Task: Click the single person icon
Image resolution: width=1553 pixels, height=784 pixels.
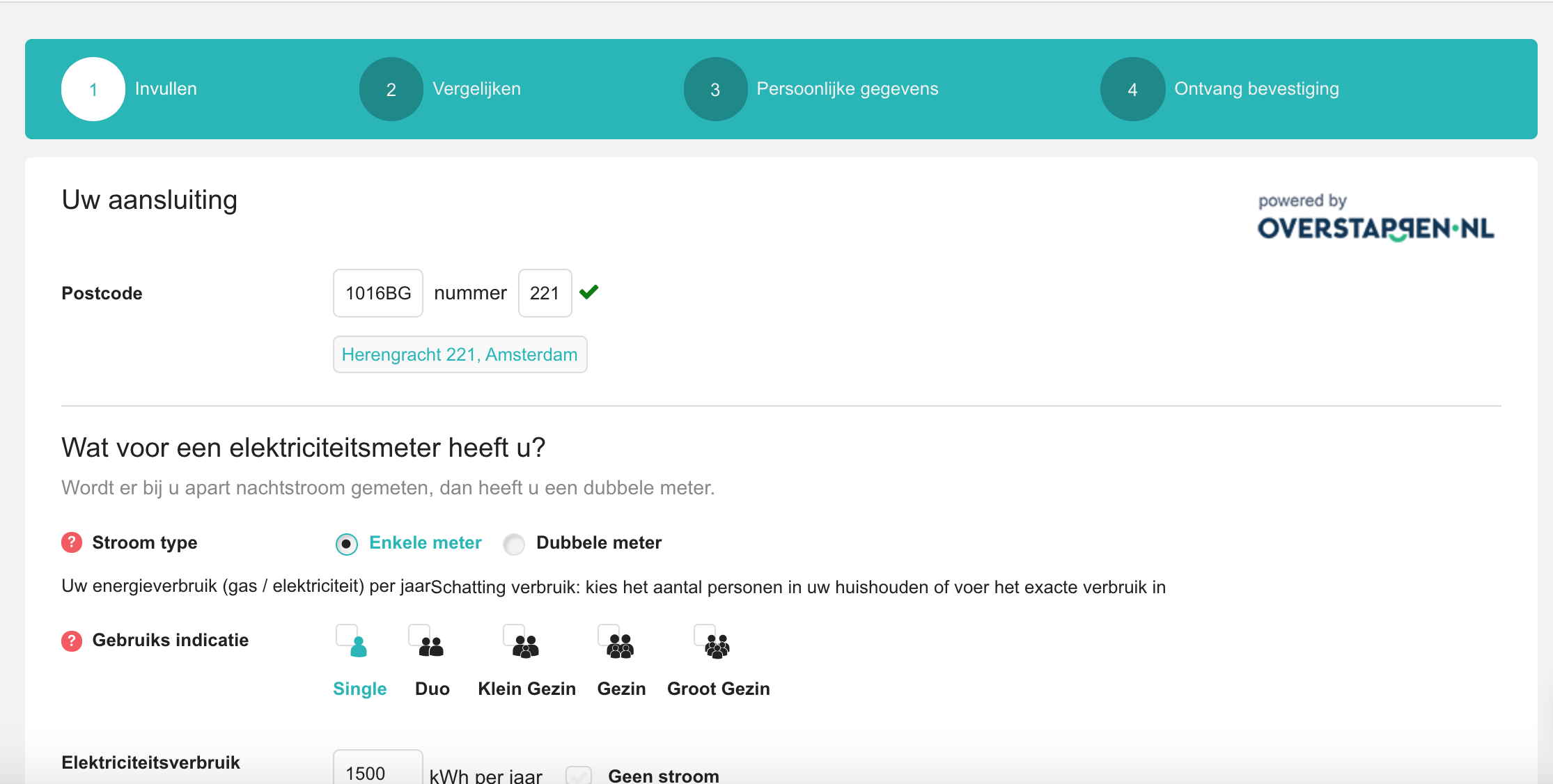Action: point(359,647)
